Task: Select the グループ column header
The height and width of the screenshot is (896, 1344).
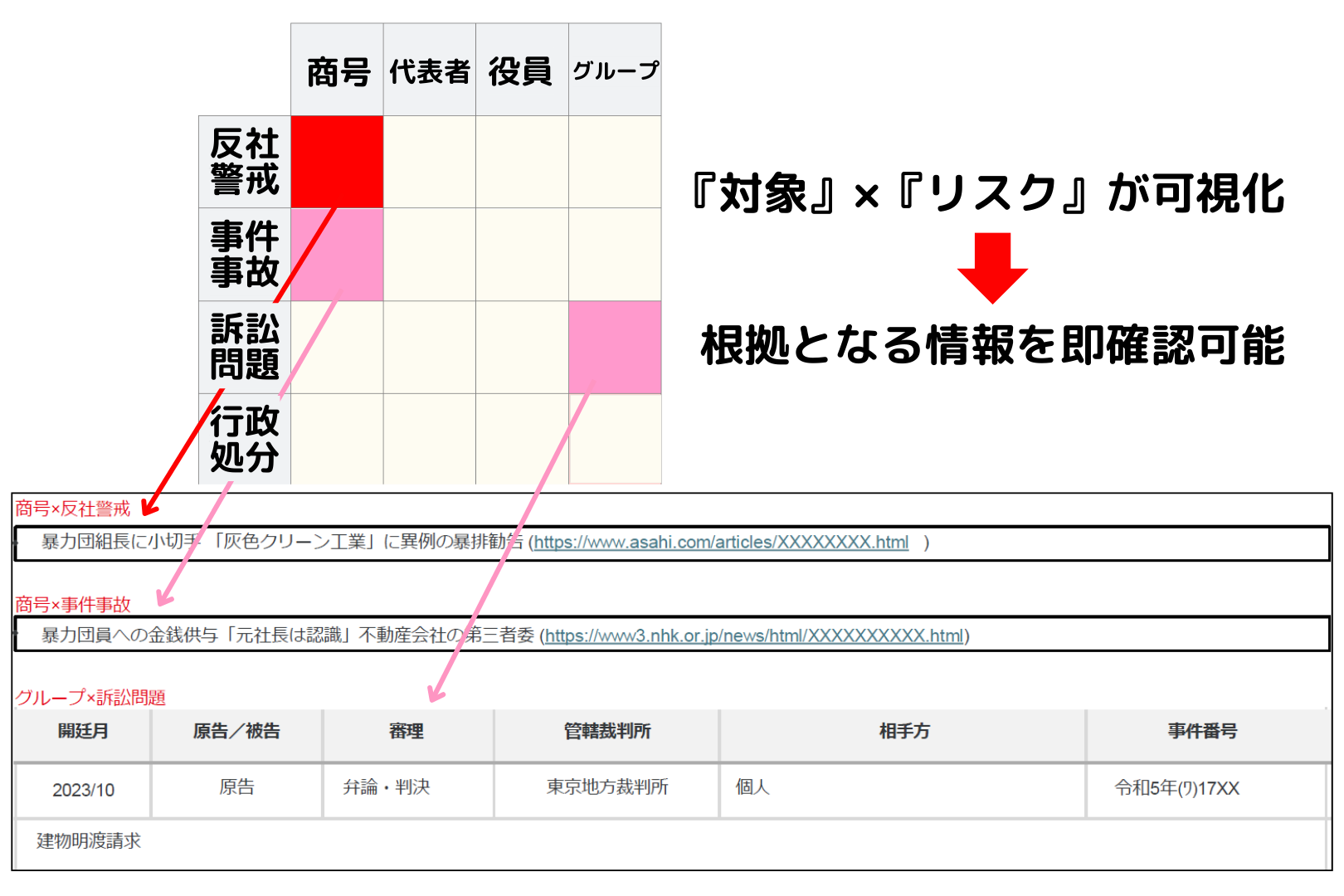Action: [x=615, y=71]
